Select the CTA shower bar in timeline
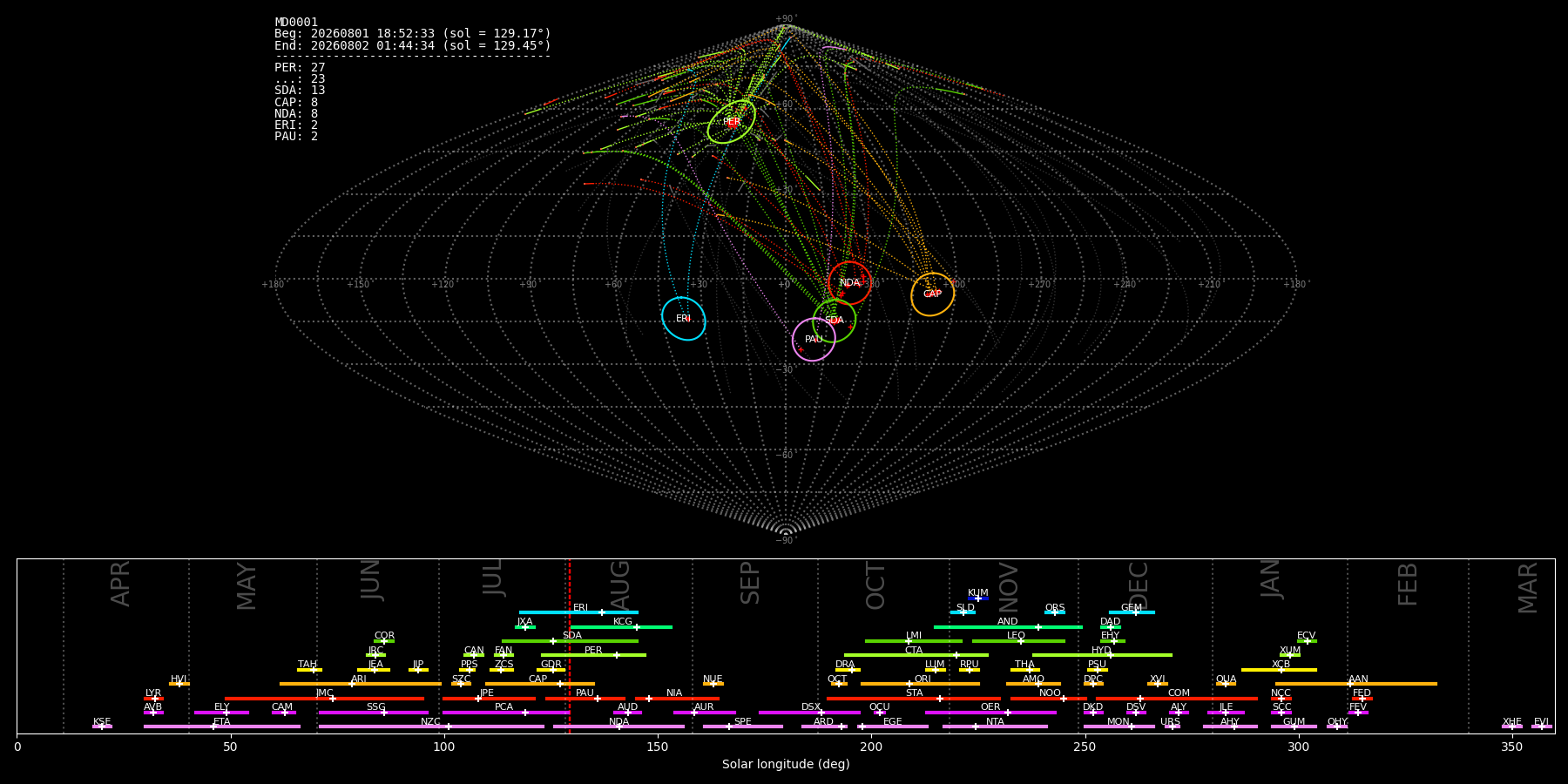The height and width of the screenshot is (784, 1568). [x=916, y=655]
